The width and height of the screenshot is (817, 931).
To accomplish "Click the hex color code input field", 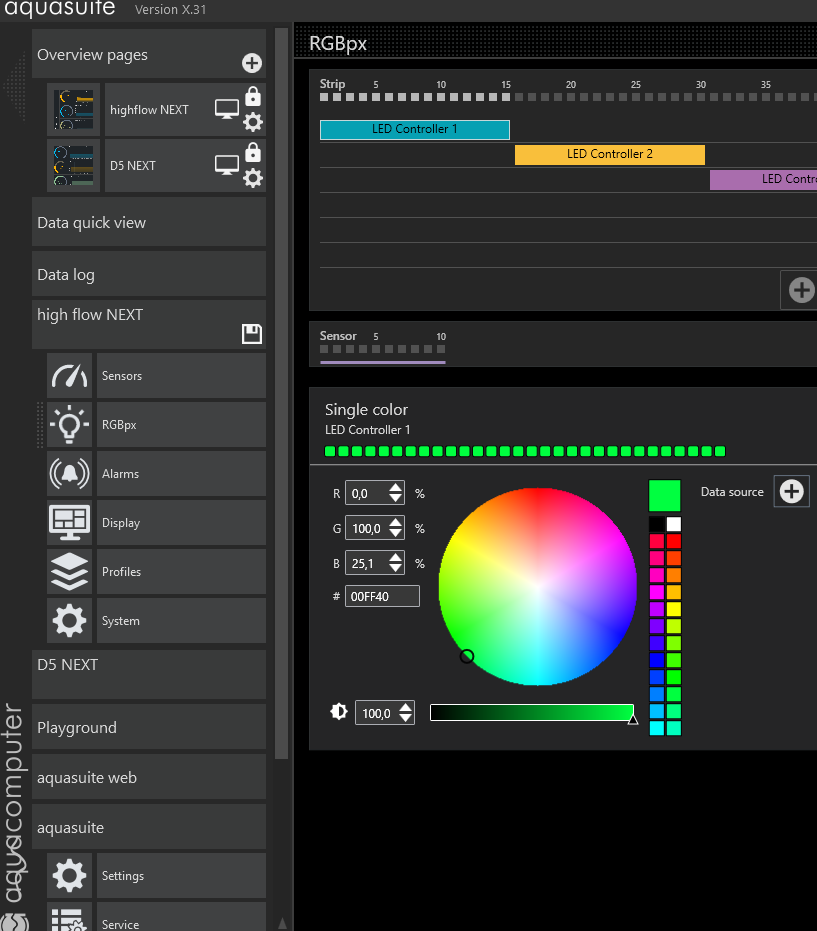I will [x=382, y=596].
